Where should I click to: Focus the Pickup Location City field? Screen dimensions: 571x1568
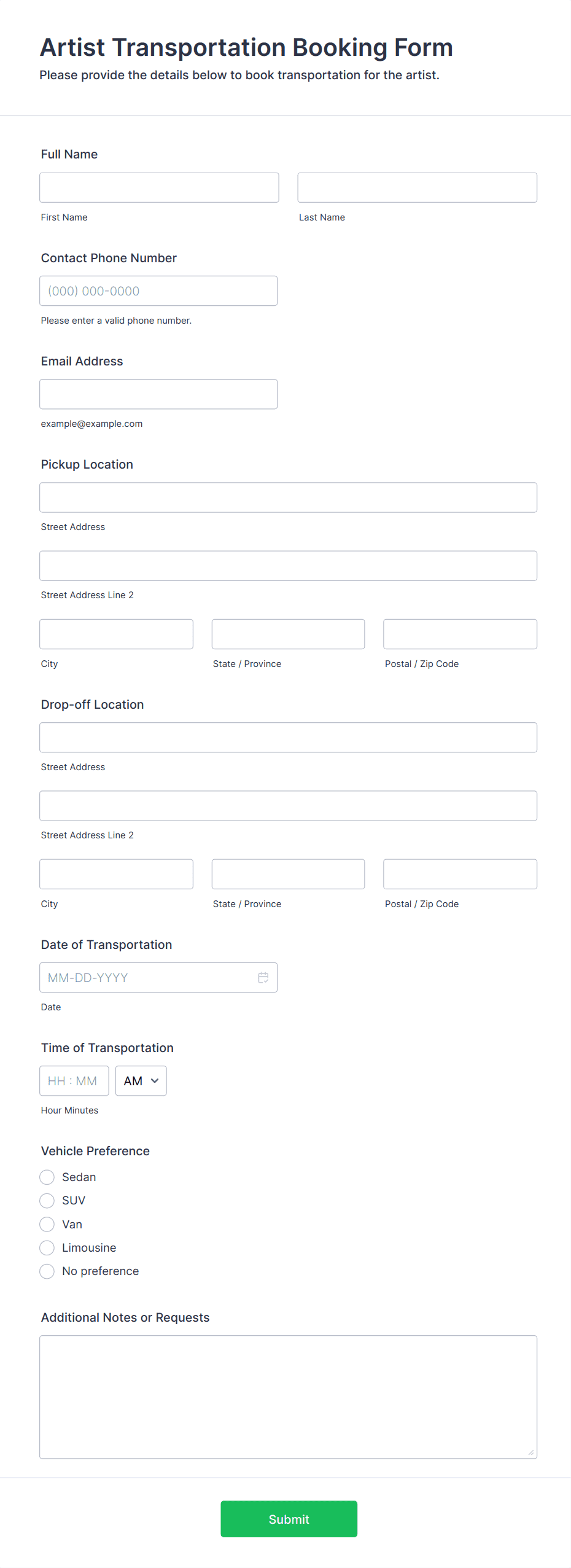point(116,634)
